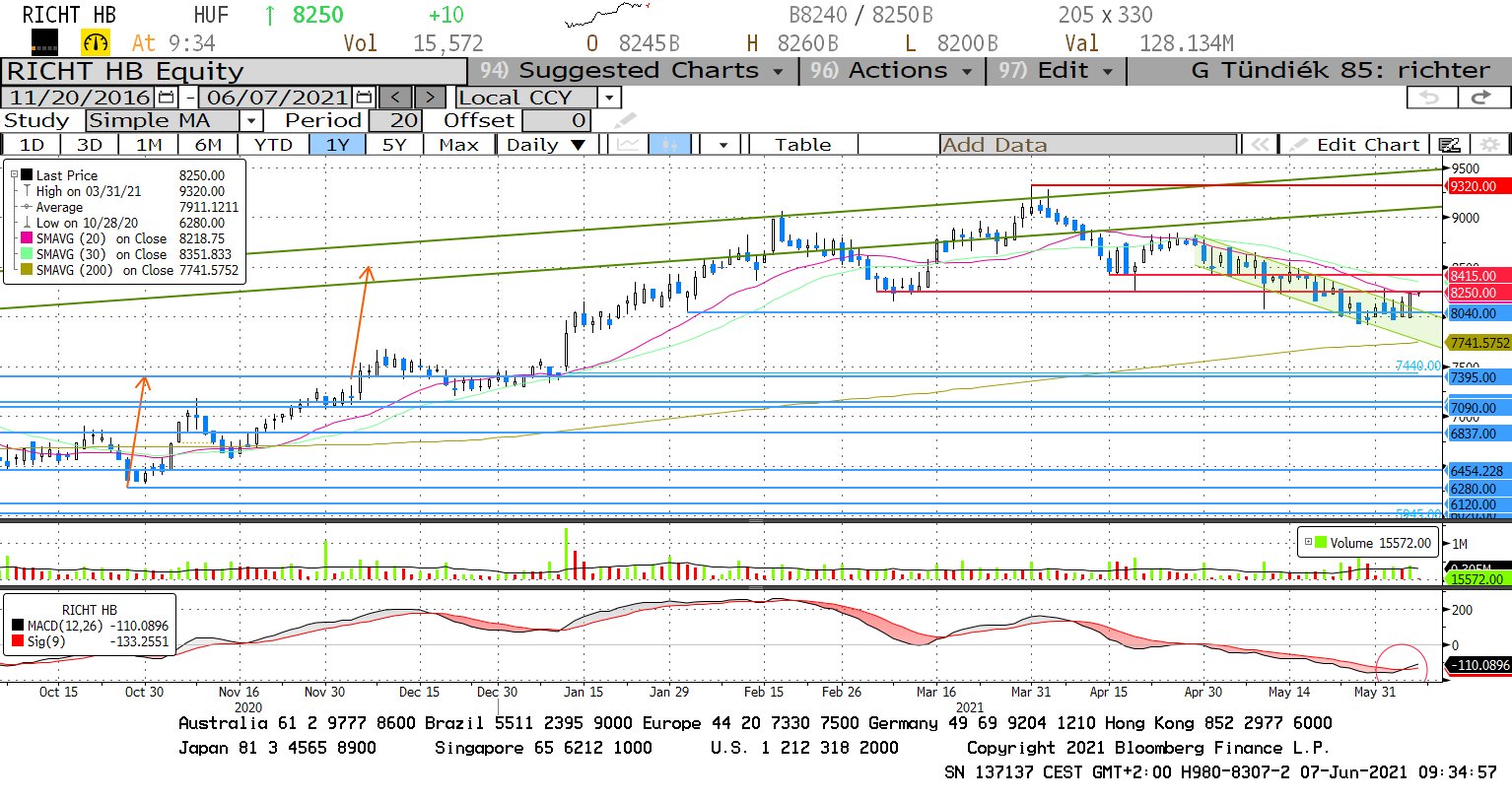Screen dimensions: 1512x801
Task: Open the Edit dropdown menu
Action: tap(1056, 71)
